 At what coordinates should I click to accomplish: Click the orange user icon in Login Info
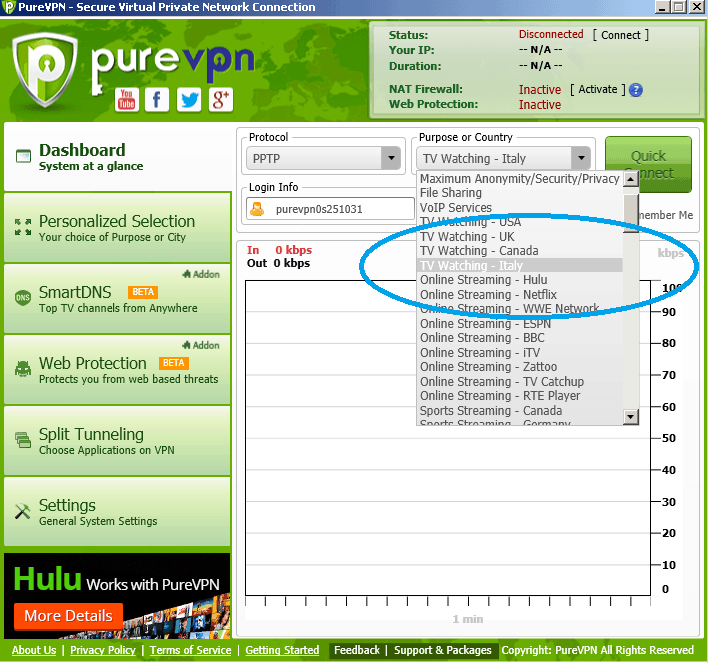point(257,209)
